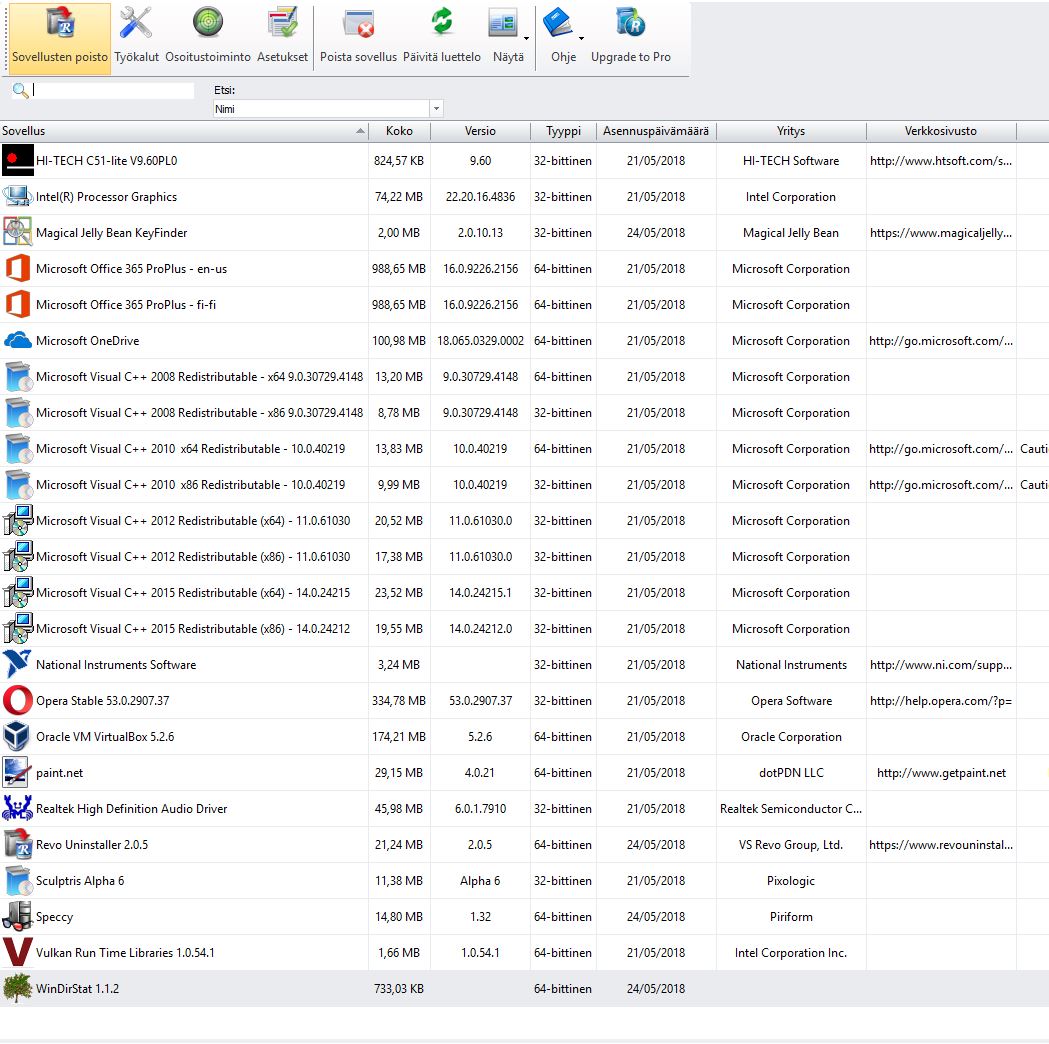Click Poista sovellus uninstall icon
Viewport: 1049px width, 1044px height.
pos(358,23)
